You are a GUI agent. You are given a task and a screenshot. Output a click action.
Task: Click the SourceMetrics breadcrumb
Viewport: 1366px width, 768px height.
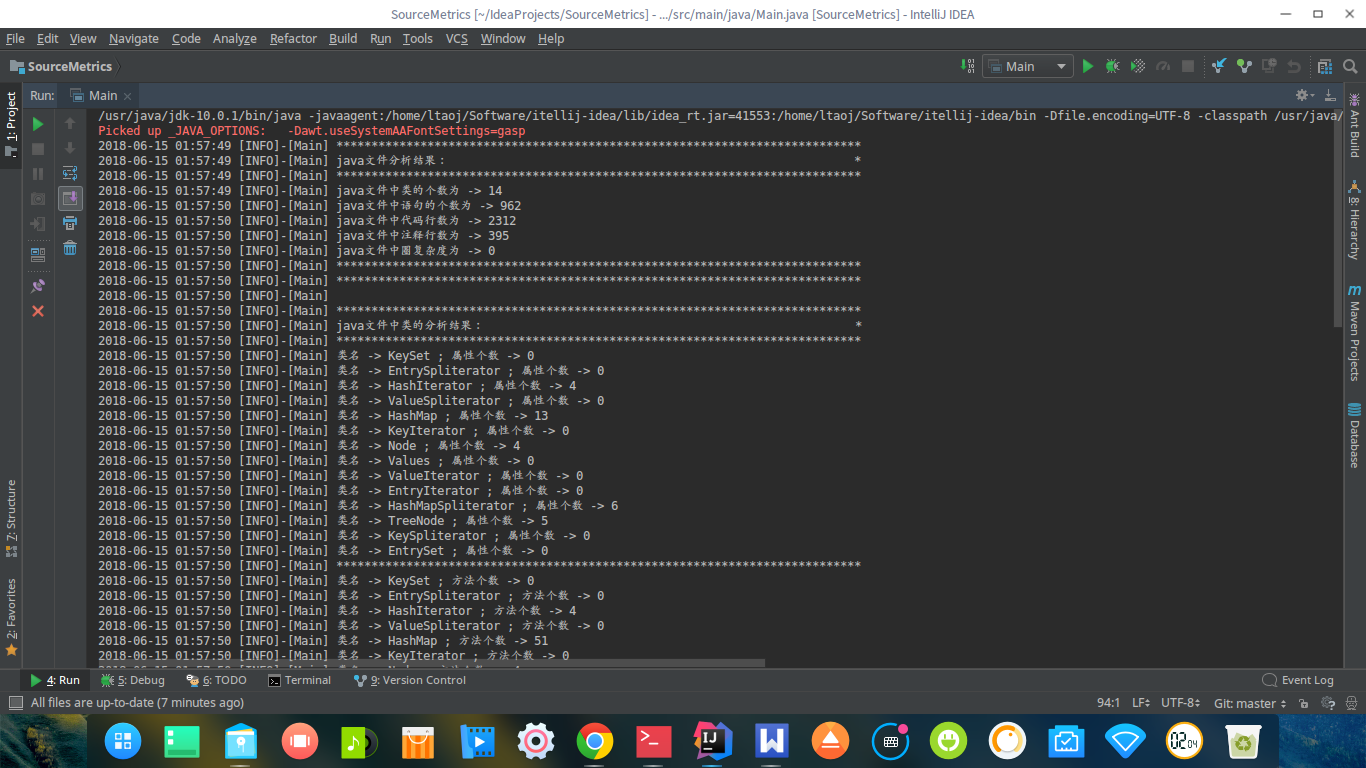pyautogui.click(x=62, y=66)
